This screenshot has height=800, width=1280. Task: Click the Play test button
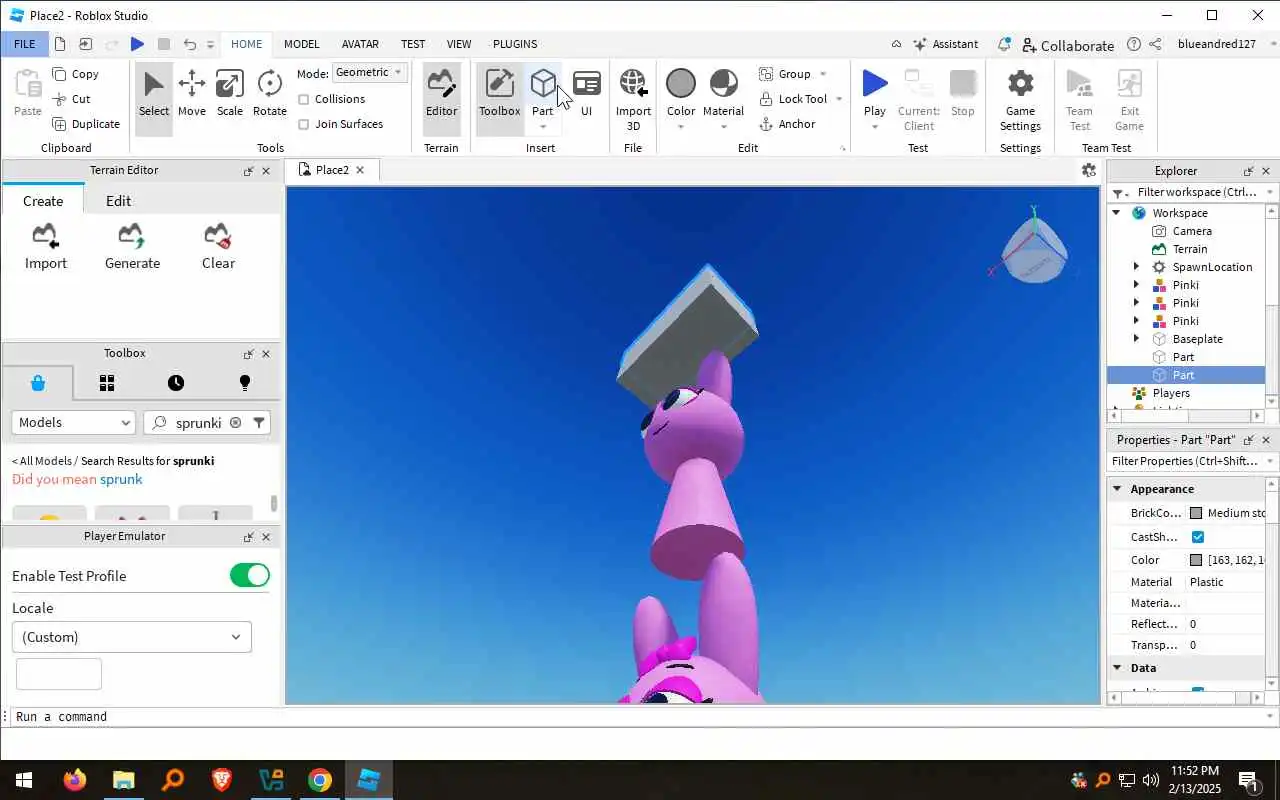click(874, 90)
